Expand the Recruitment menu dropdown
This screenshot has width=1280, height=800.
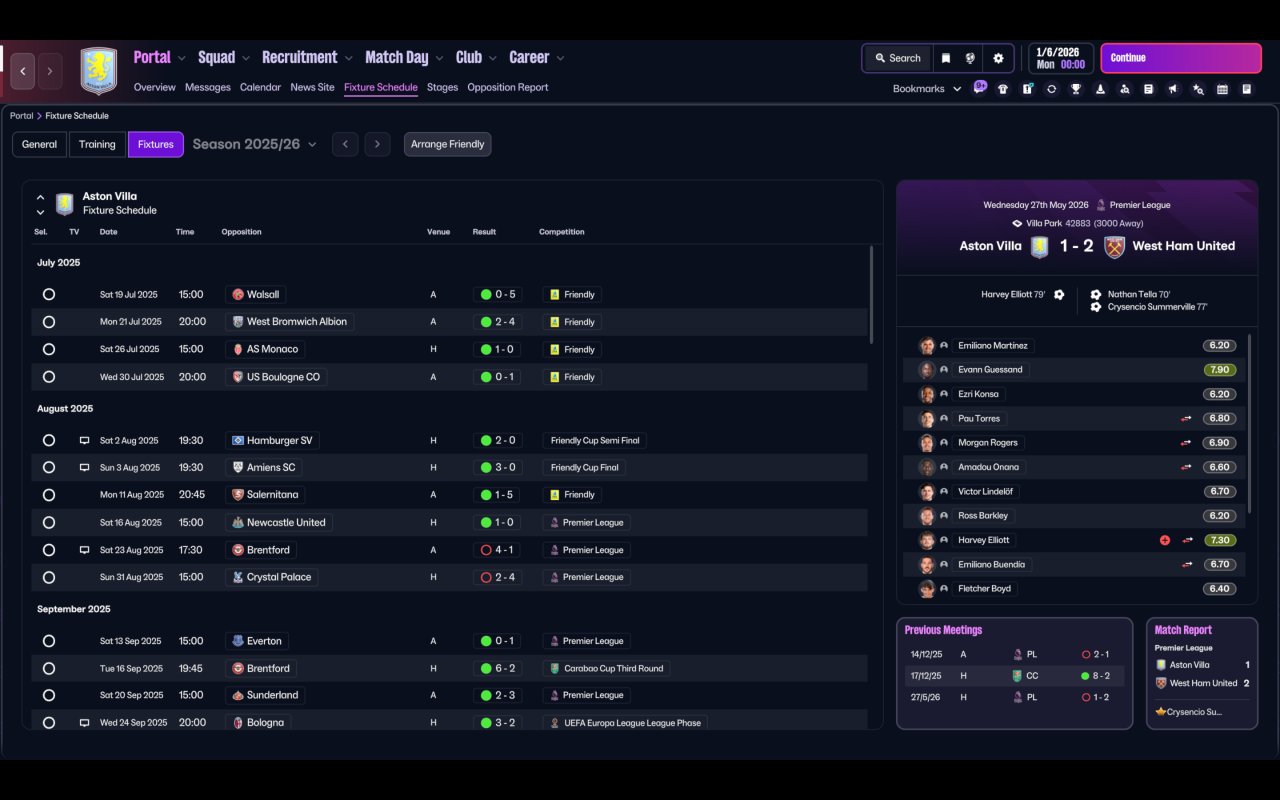tap(348, 58)
